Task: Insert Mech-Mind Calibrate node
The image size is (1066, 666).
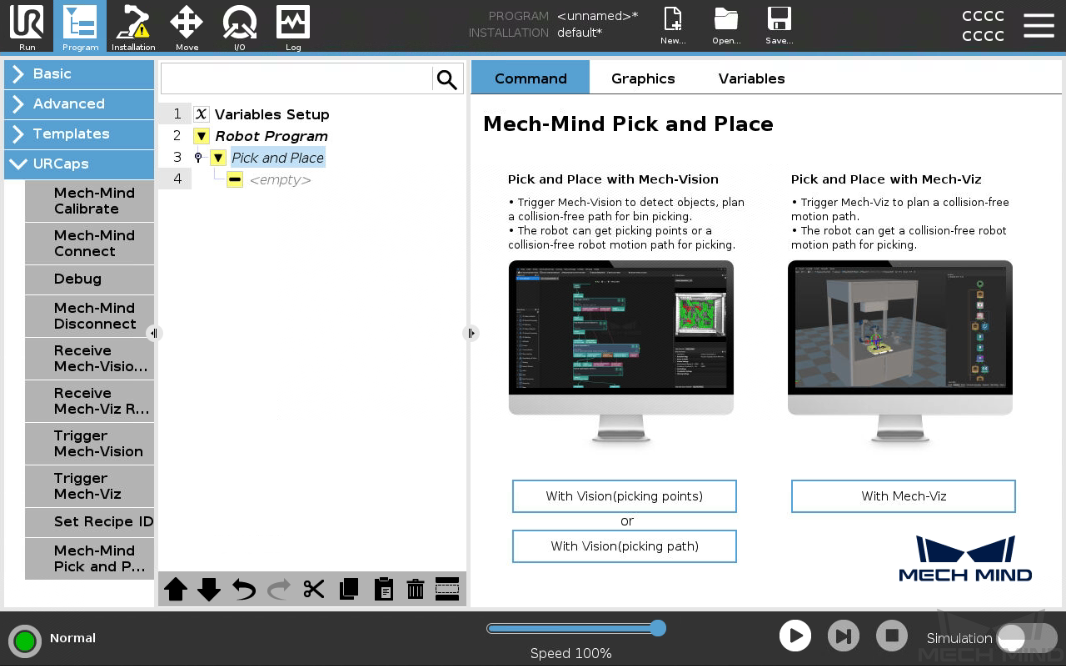Action: point(90,201)
